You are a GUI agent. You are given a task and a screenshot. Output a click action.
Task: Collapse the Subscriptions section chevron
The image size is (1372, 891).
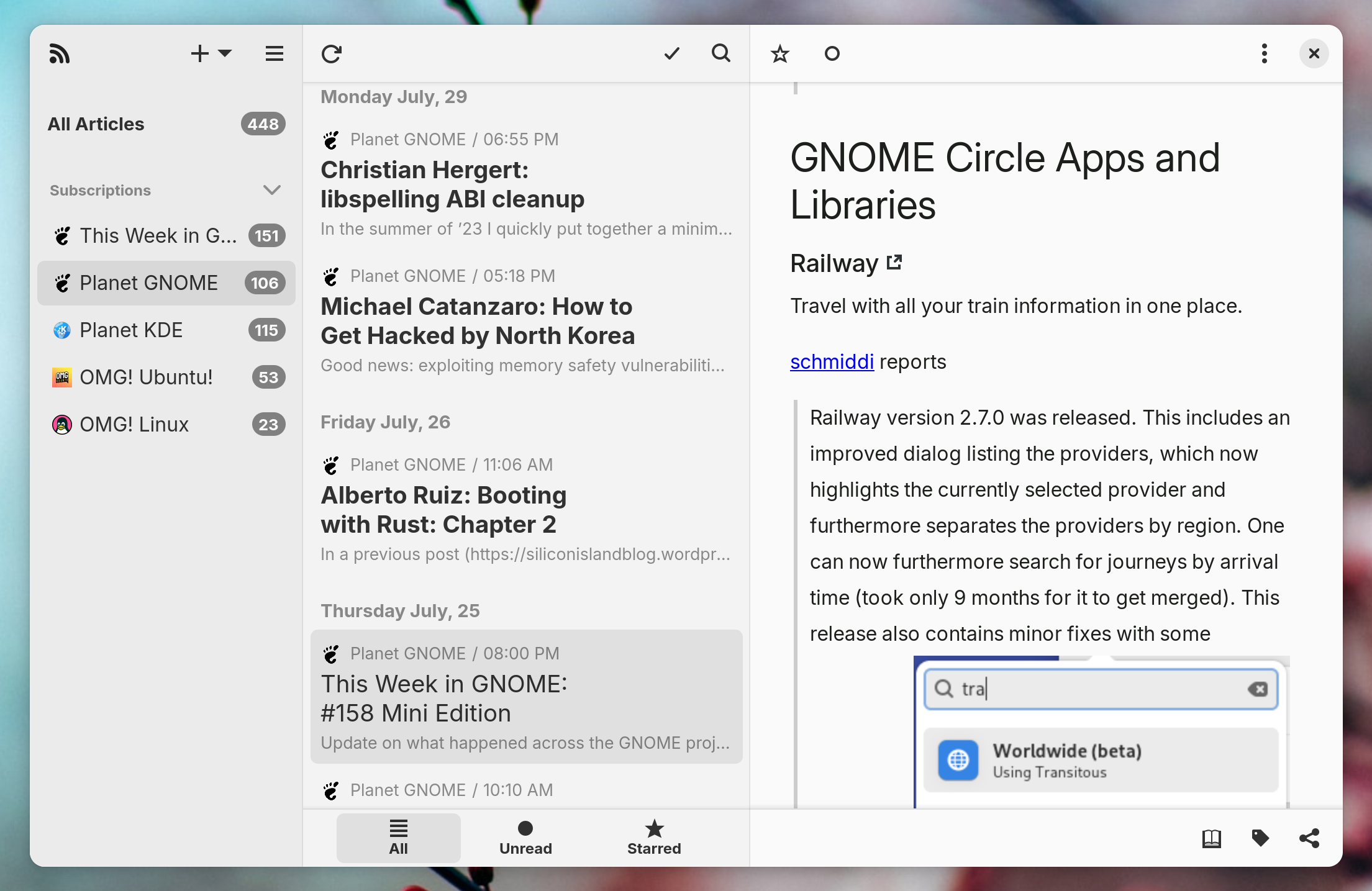[x=272, y=190]
